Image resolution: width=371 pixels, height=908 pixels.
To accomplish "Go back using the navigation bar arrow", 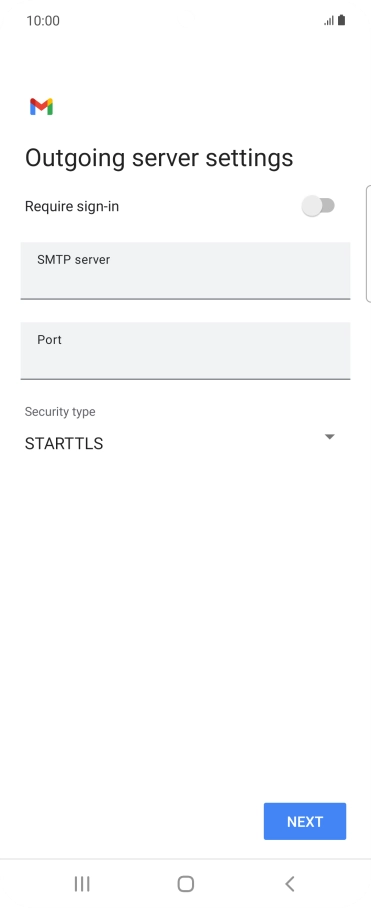I will (289, 883).
